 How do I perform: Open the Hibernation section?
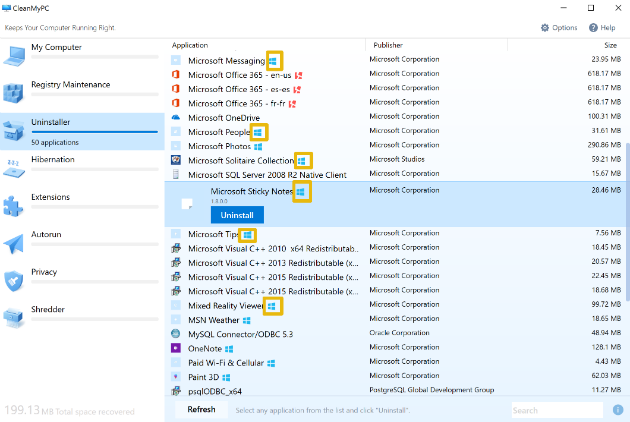(82, 169)
